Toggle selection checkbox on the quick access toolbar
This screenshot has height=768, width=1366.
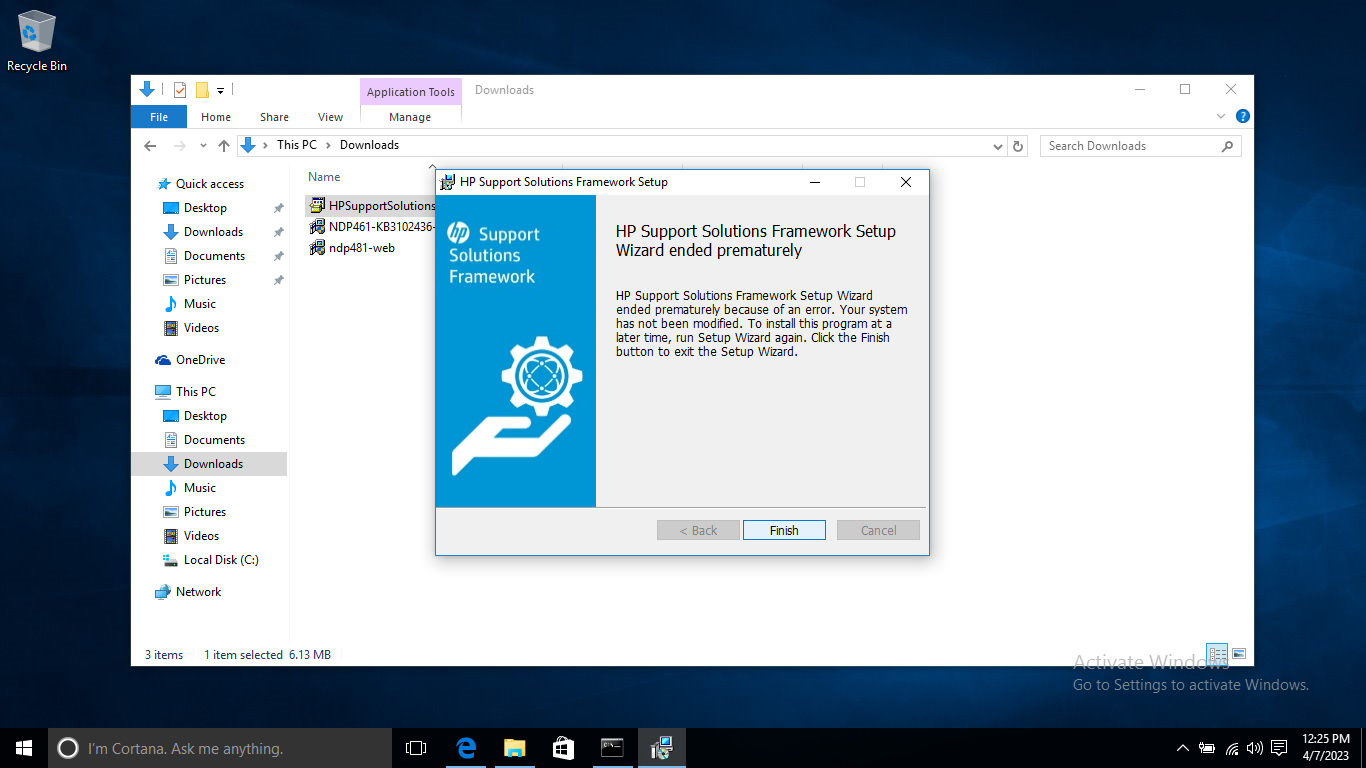coord(179,89)
